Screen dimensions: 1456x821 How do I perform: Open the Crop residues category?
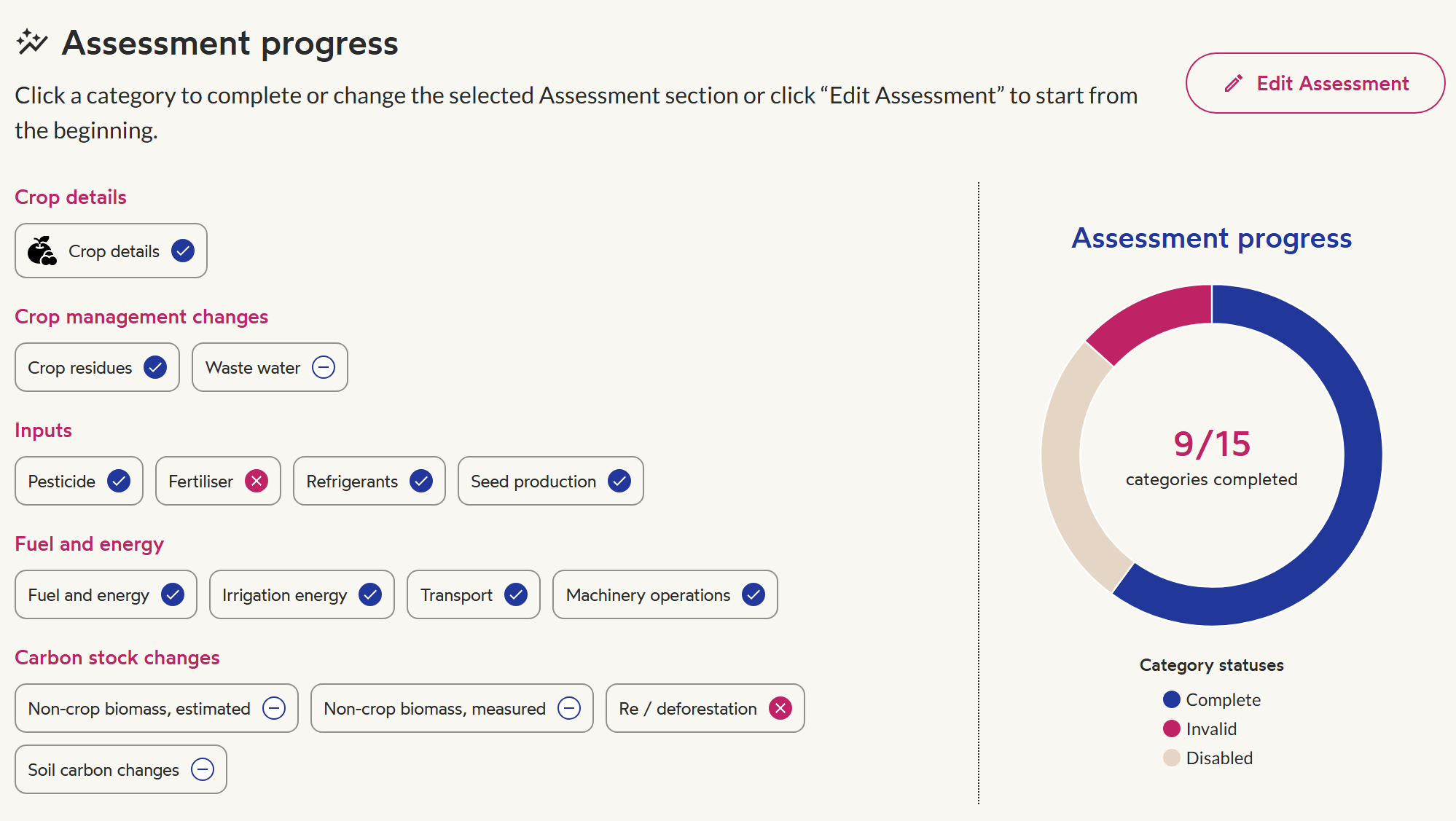pyautogui.click(x=97, y=367)
